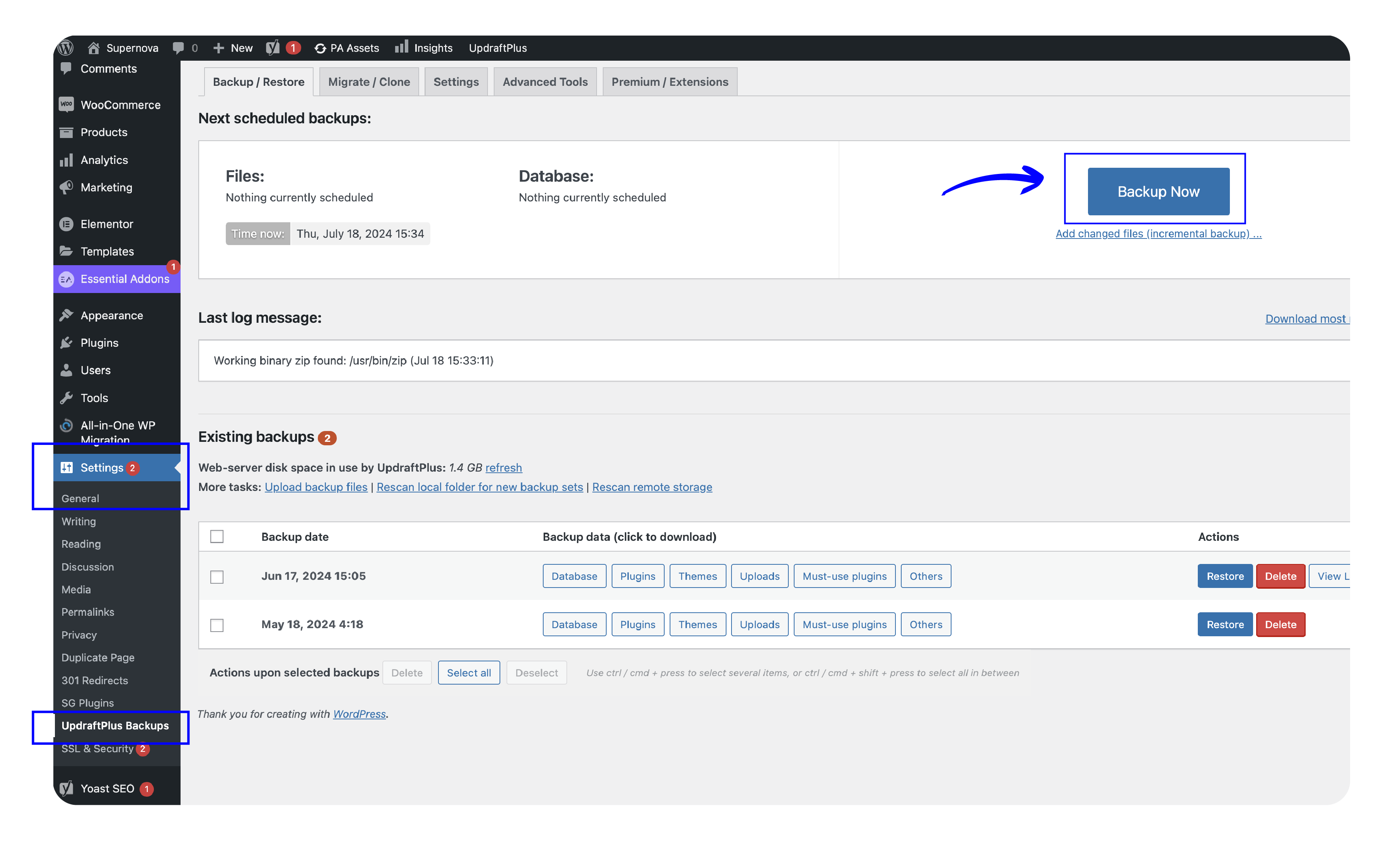
Task: Tick the May 18, 2024 backup checkbox
Action: (217, 625)
